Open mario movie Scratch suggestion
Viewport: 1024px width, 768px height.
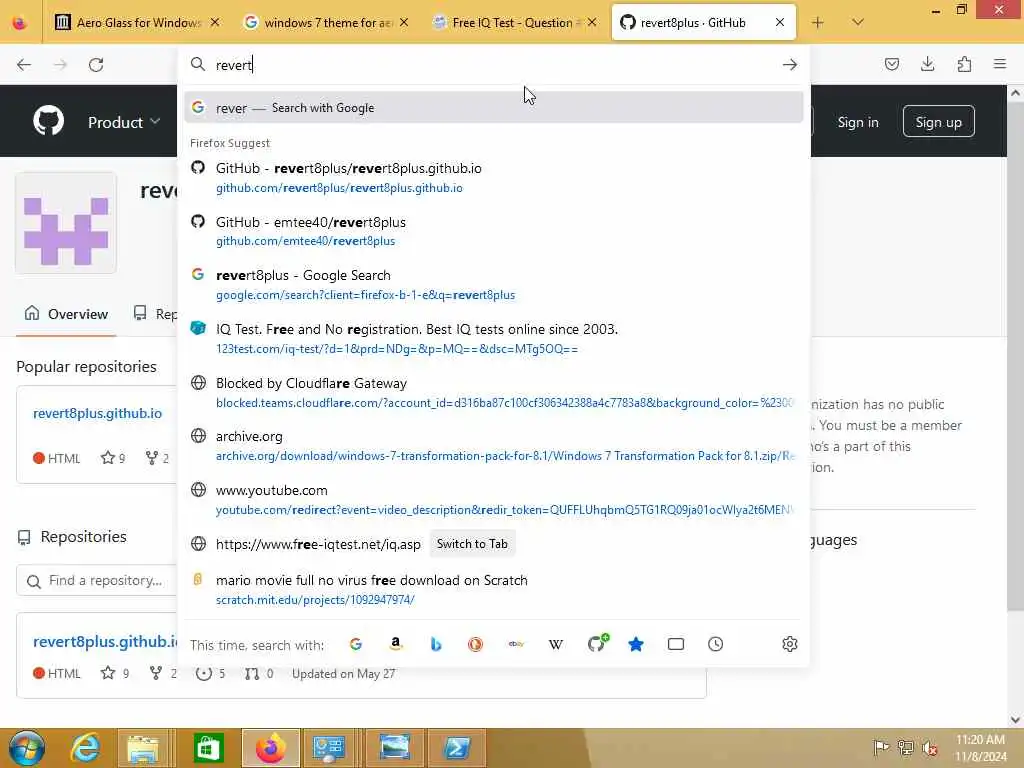click(494, 590)
